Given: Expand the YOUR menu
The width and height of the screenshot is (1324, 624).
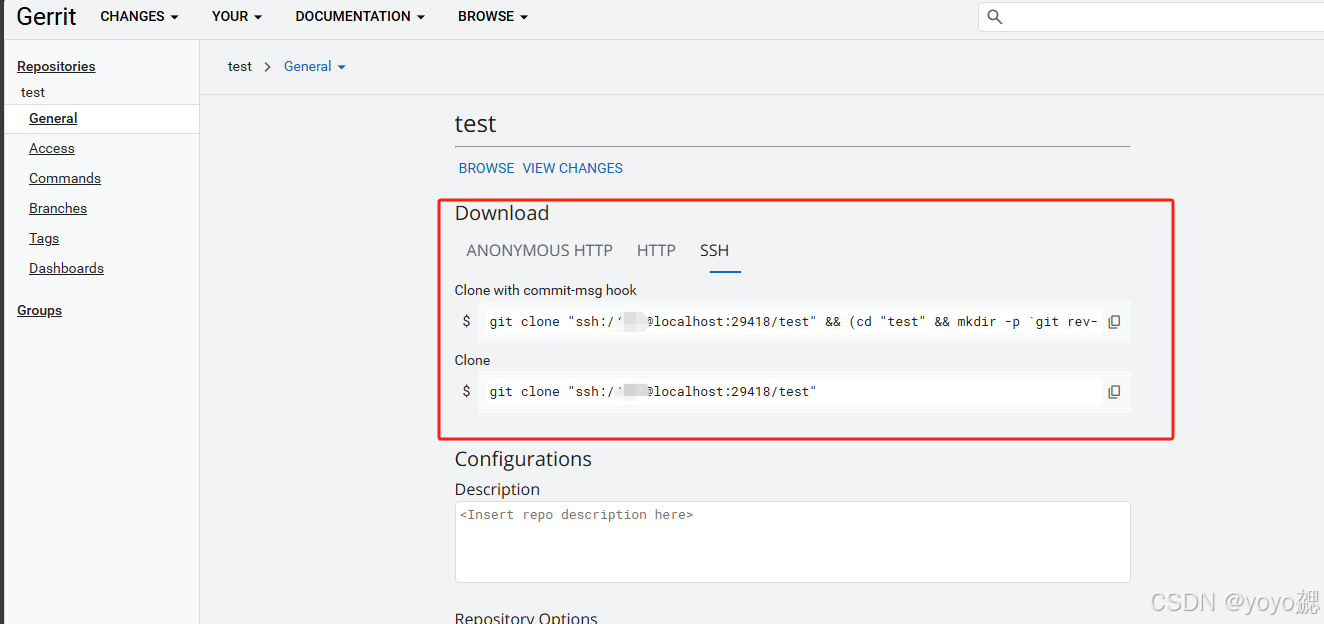Looking at the screenshot, I should pyautogui.click(x=237, y=17).
